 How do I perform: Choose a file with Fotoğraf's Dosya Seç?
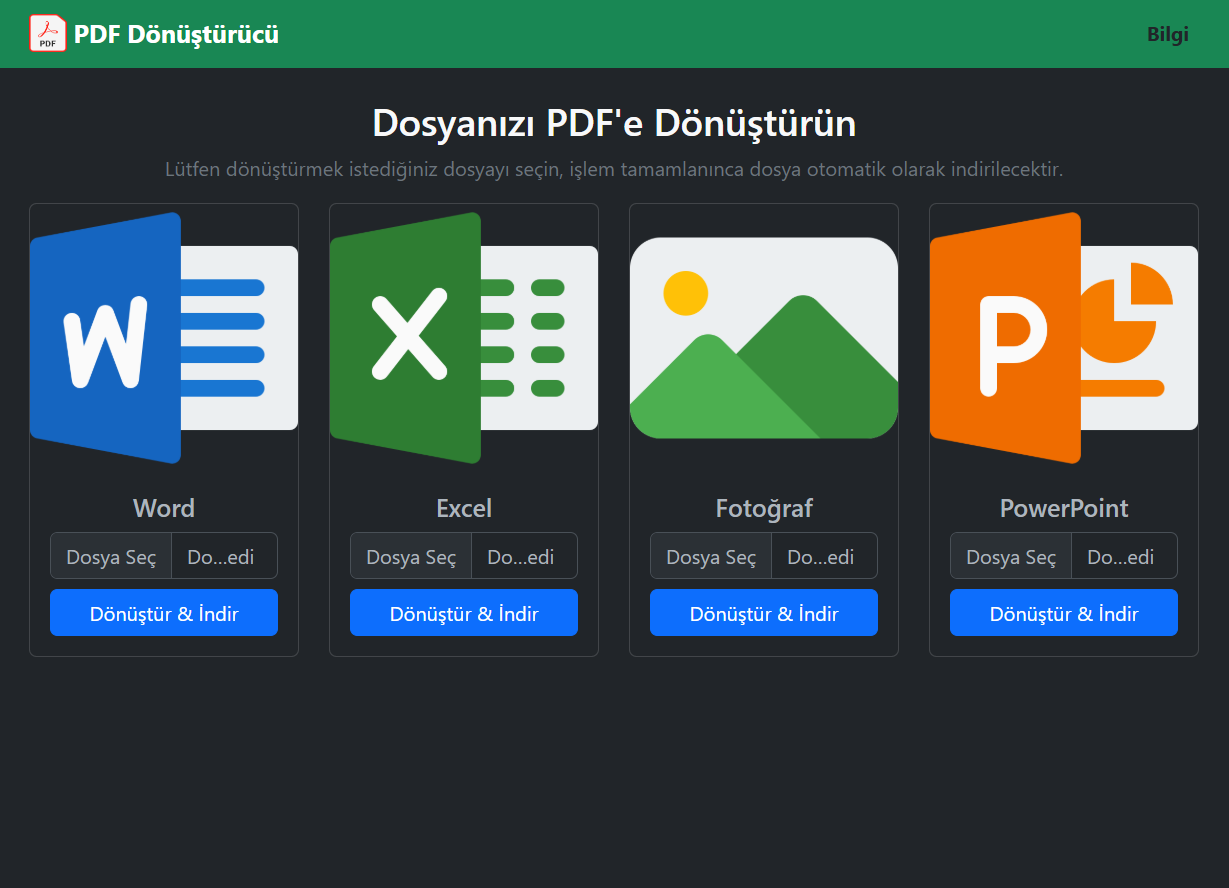[x=711, y=556]
